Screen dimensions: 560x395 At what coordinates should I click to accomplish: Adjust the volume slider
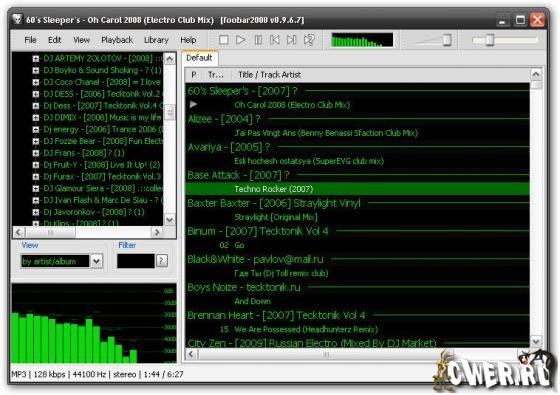(x=446, y=40)
